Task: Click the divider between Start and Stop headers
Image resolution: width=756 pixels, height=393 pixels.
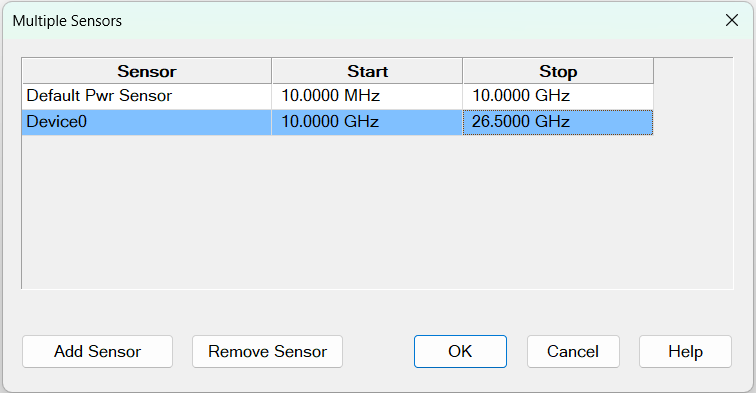Action: click(462, 71)
